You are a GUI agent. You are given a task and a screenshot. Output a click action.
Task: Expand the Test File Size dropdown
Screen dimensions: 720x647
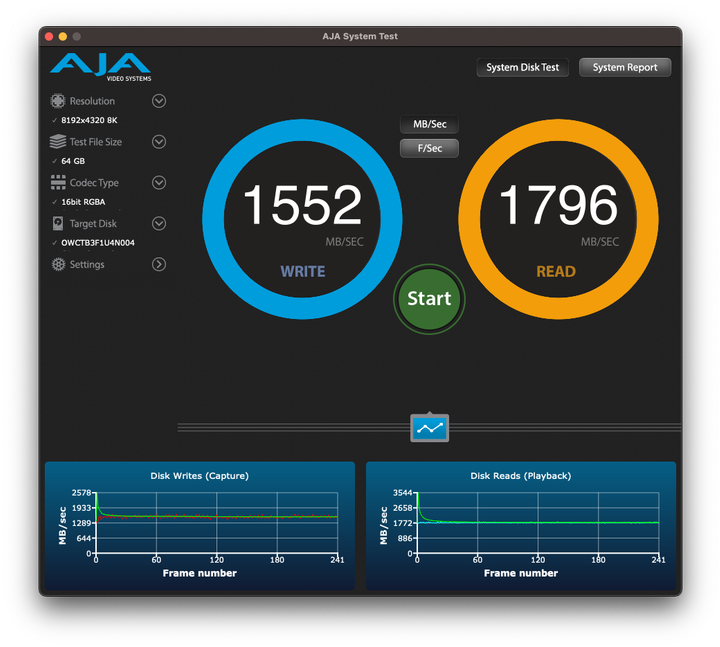(159, 142)
